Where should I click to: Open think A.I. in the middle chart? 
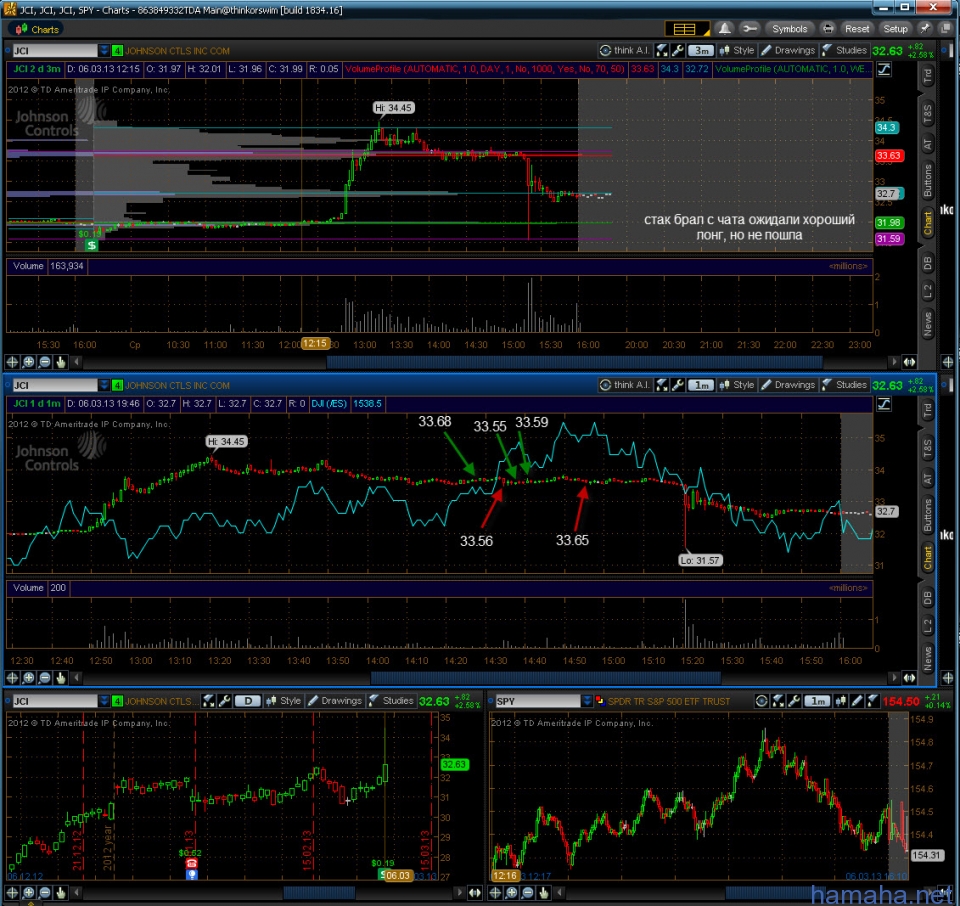624,384
